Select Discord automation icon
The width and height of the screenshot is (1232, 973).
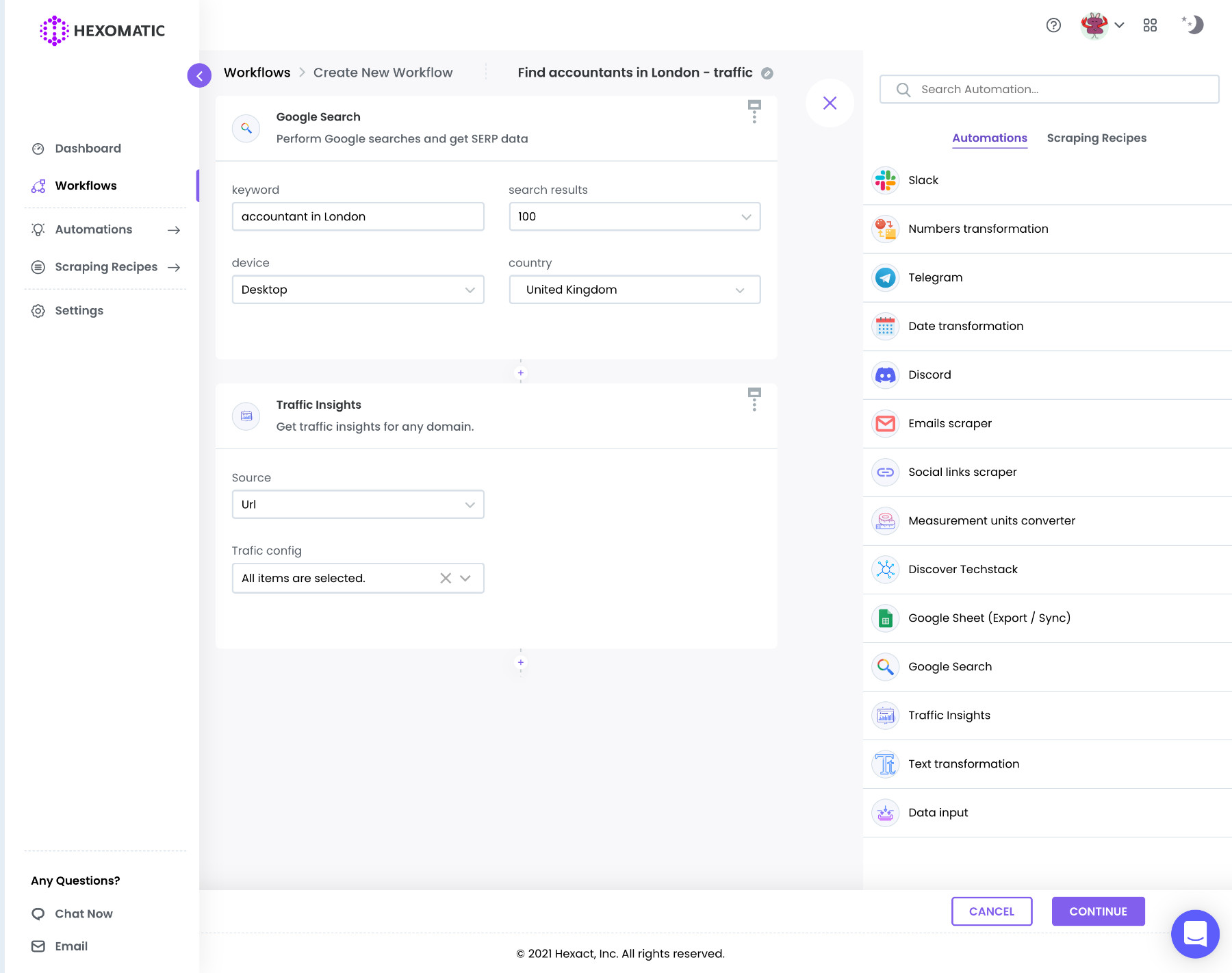[886, 375]
